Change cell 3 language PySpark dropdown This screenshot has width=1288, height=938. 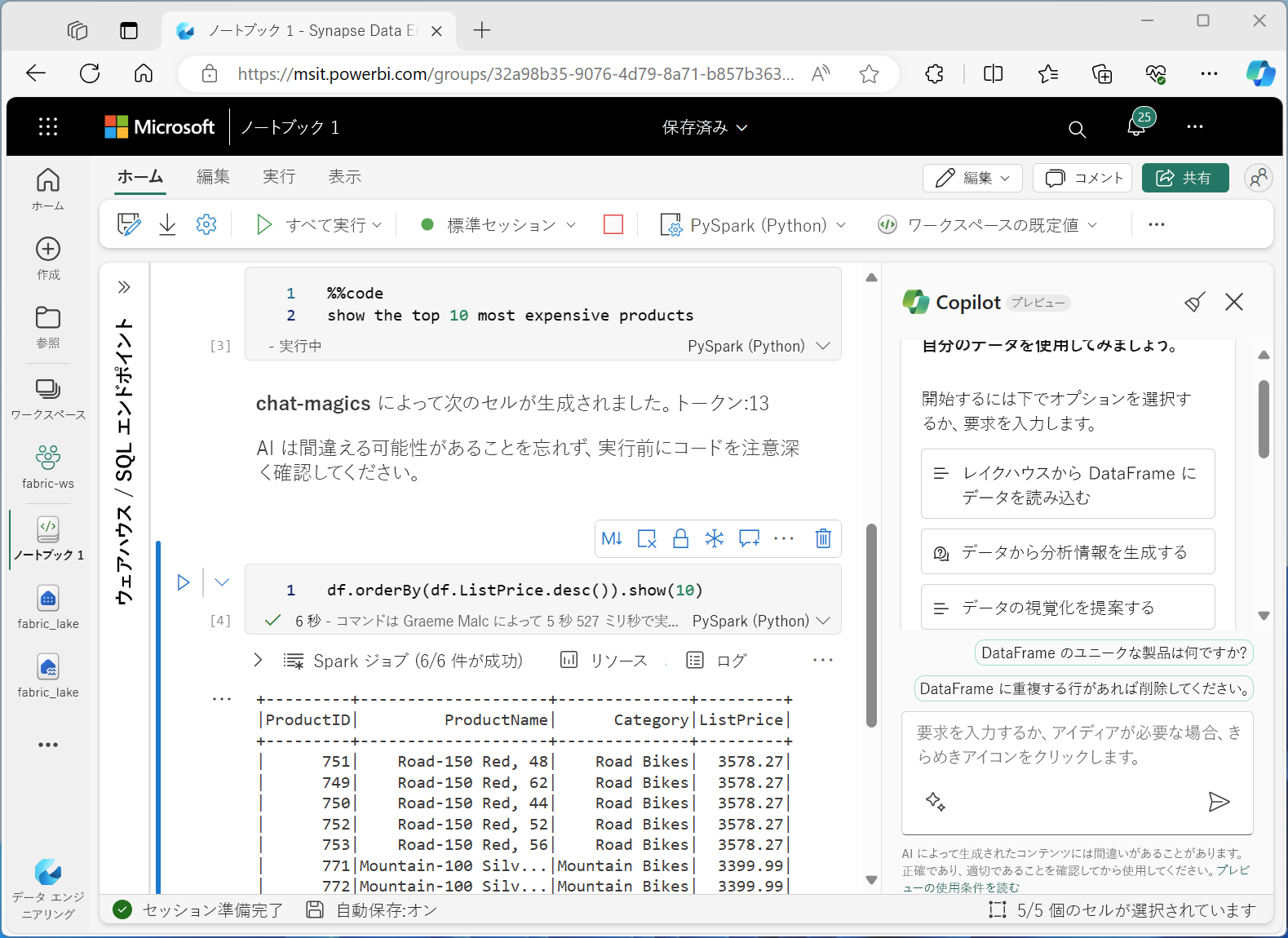pos(759,346)
